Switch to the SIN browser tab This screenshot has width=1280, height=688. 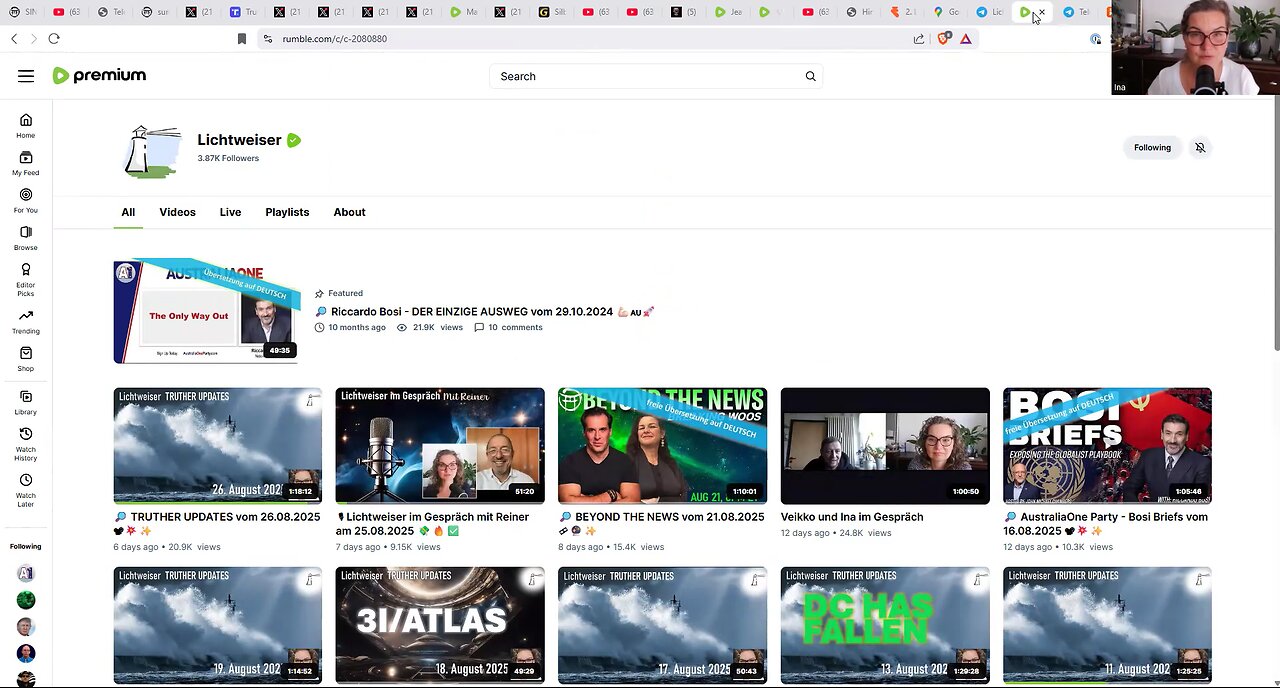click(24, 12)
